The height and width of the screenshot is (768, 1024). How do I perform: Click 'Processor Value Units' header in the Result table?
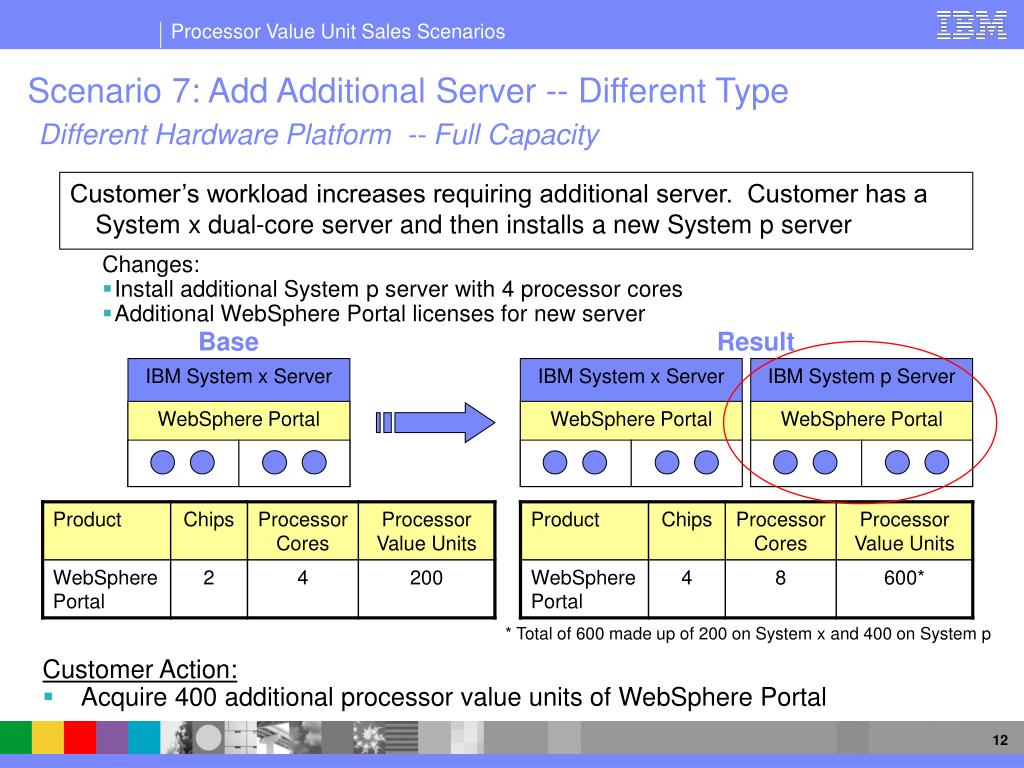[x=904, y=532]
